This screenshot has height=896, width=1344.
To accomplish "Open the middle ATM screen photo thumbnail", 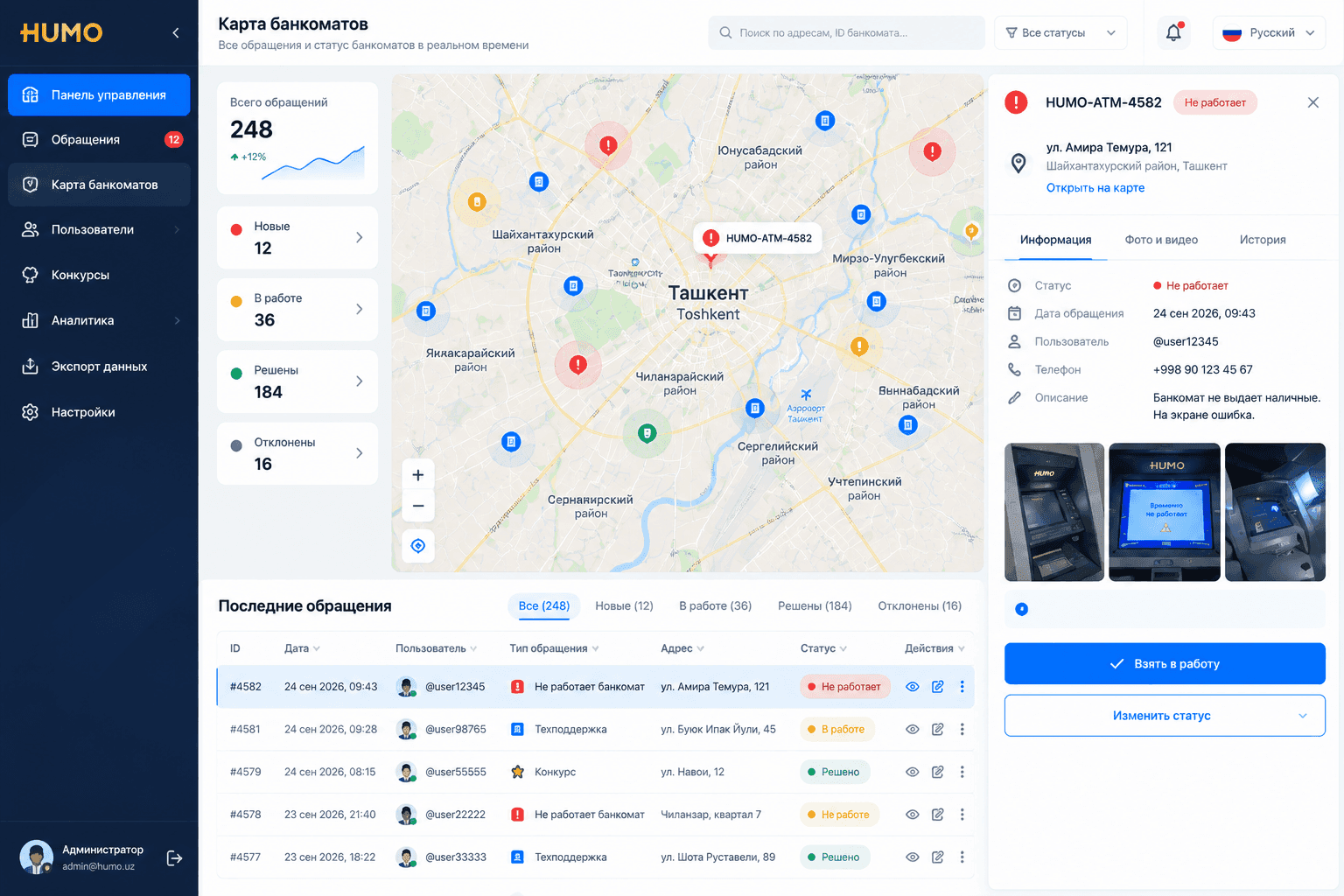I will (x=1165, y=512).
